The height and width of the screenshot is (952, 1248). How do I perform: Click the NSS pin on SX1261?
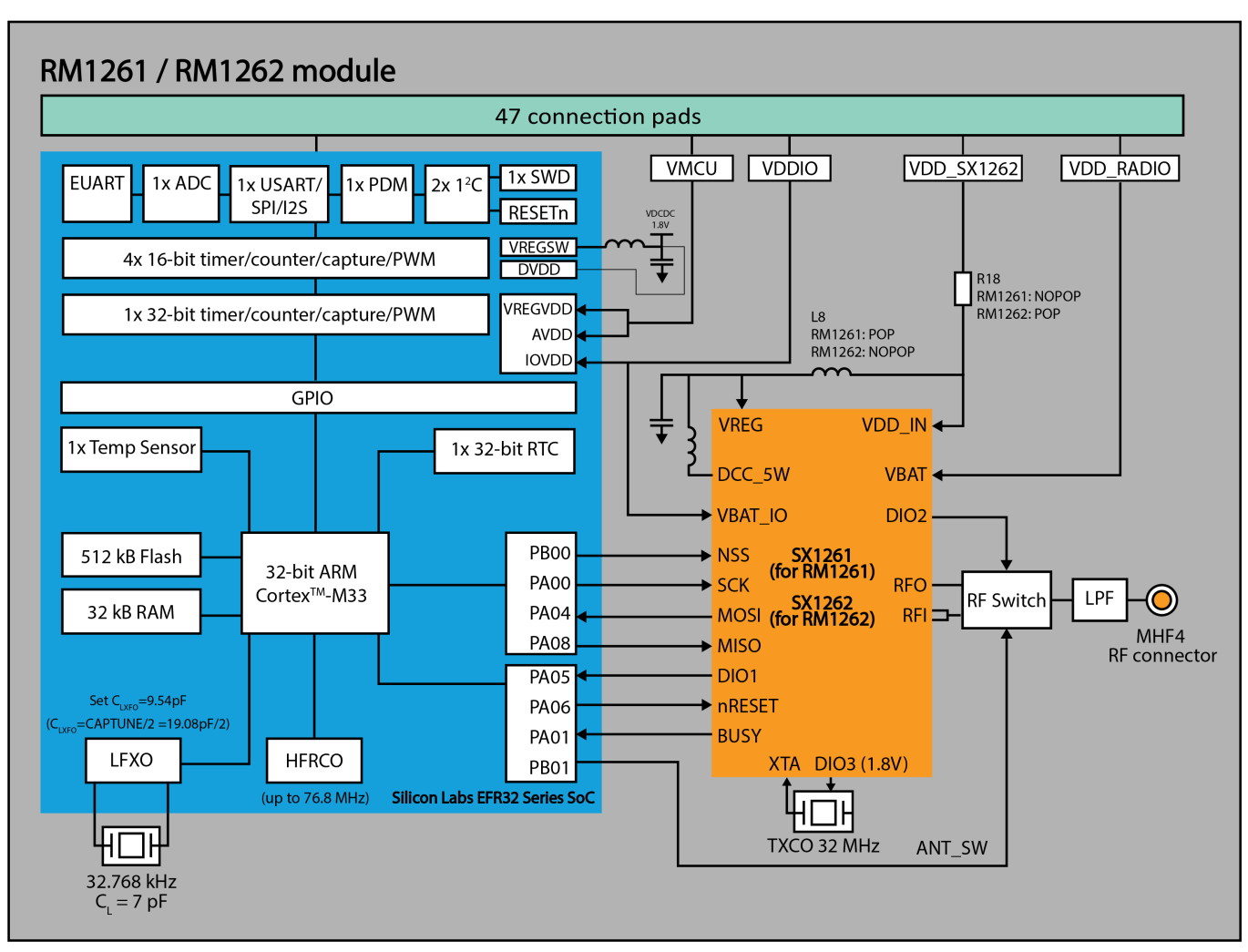click(733, 556)
